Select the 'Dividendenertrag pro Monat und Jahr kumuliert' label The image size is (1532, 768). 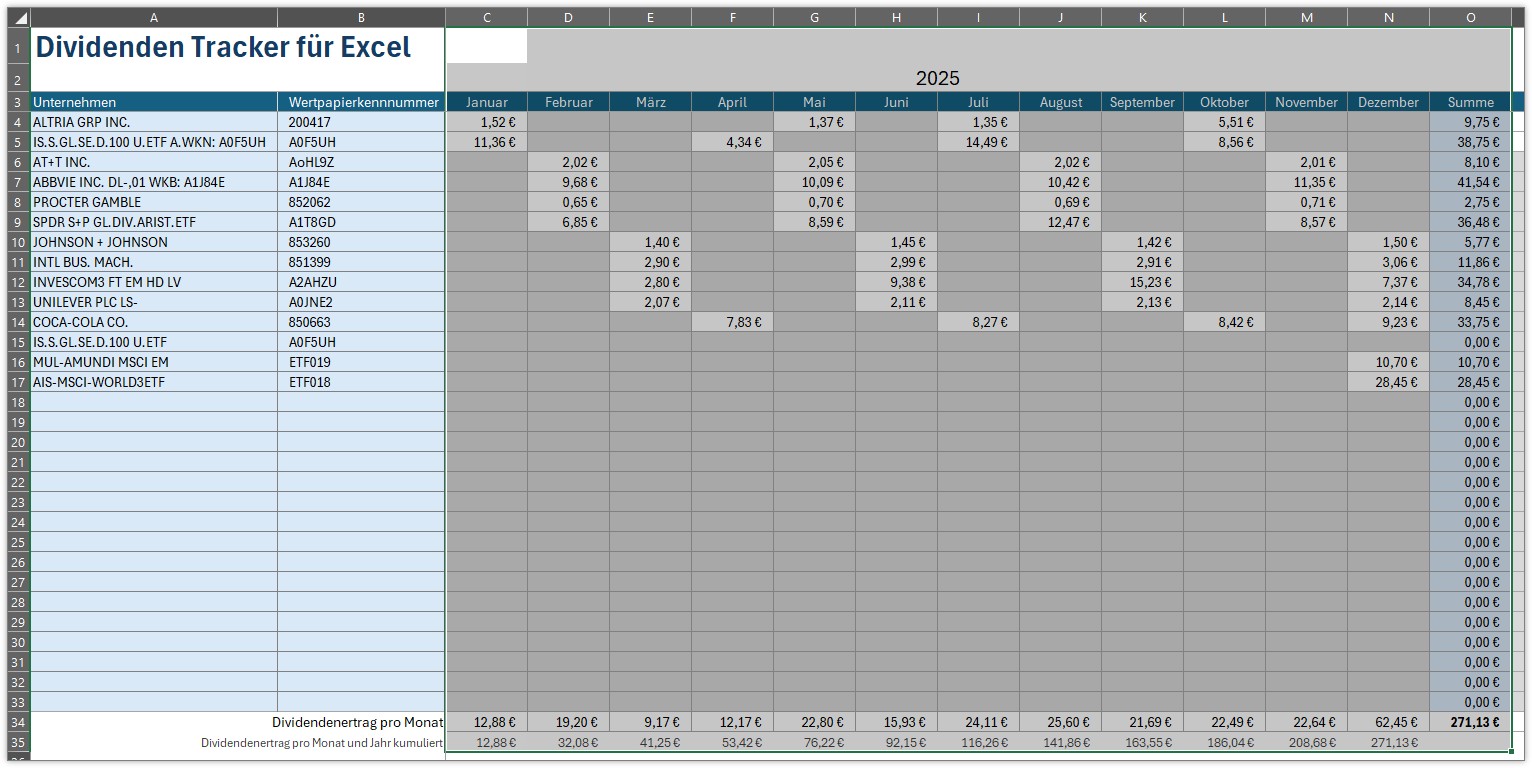[321, 743]
